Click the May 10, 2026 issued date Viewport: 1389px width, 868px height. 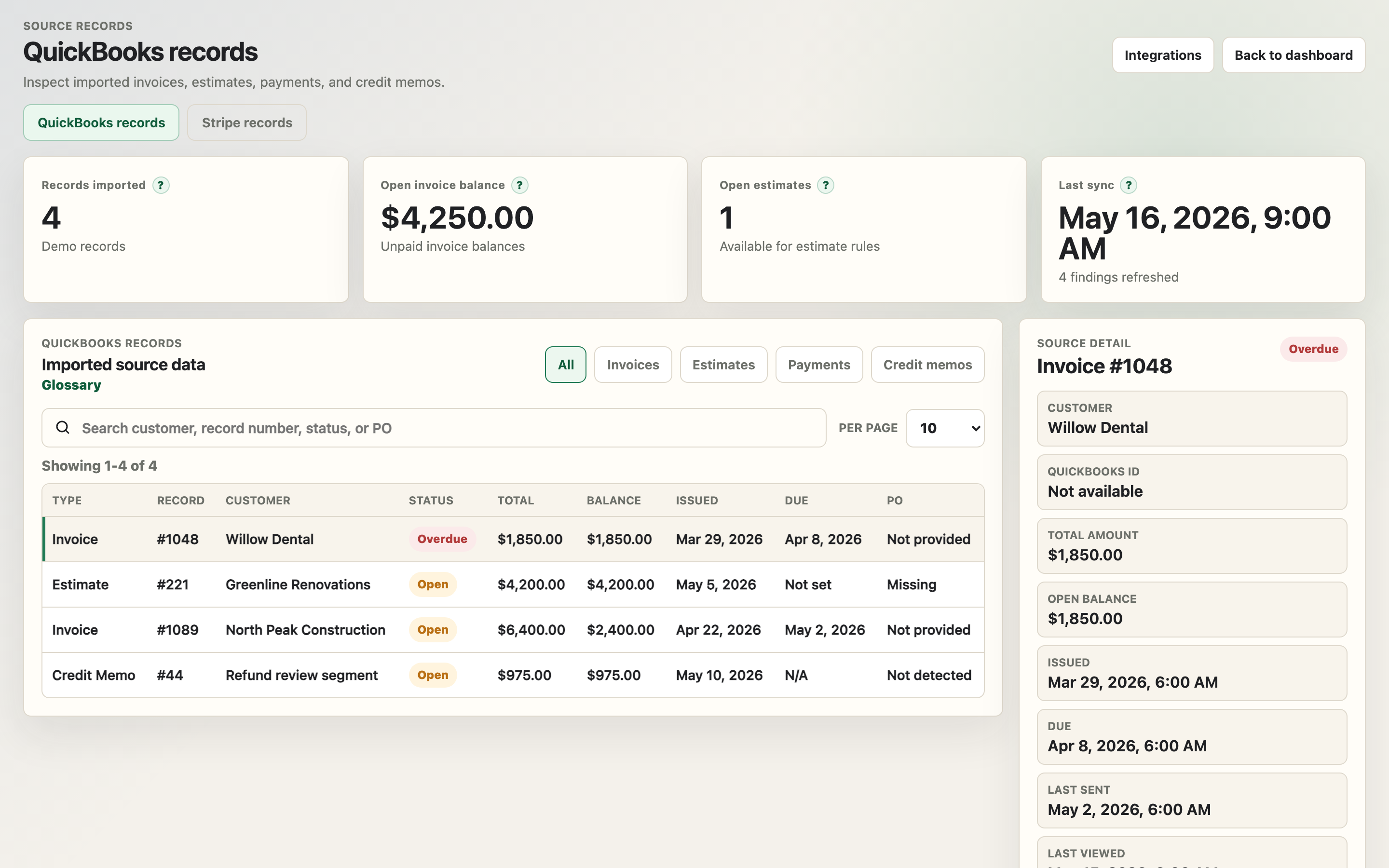(x=719, y=675)
